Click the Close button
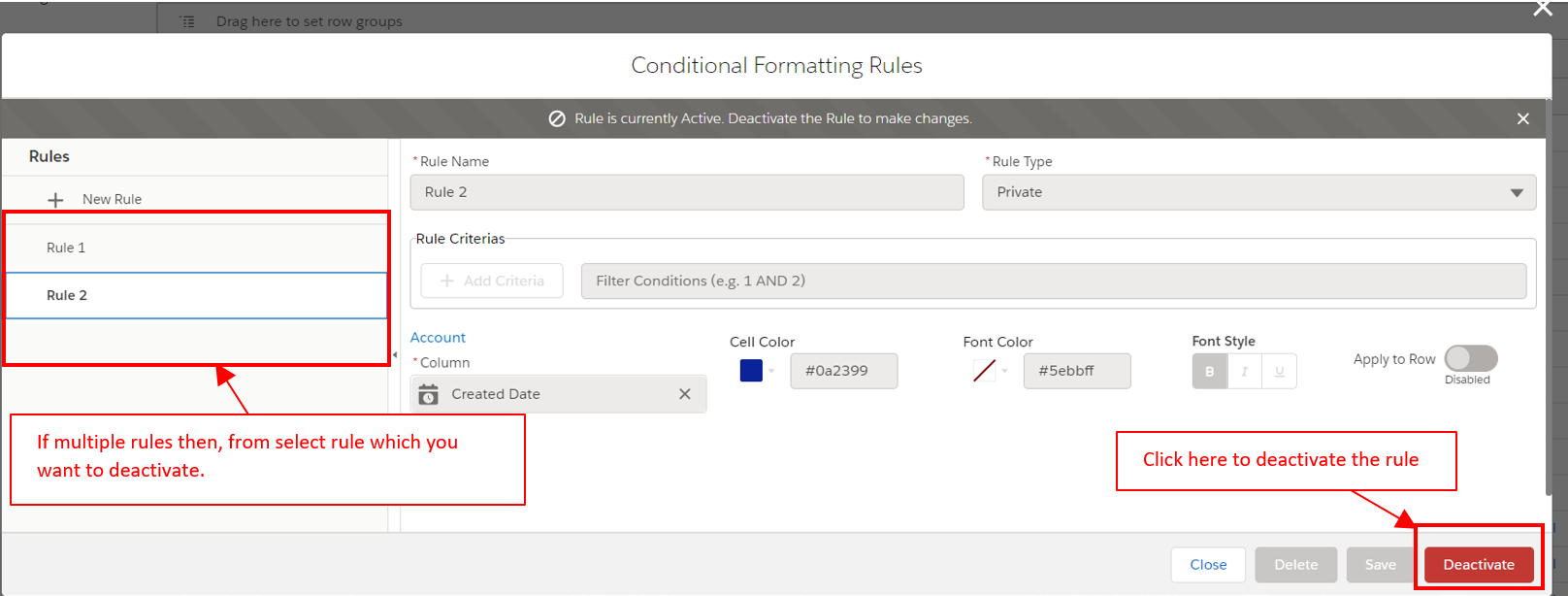The height and width of the screenshot is (596, 1568). tap(1208, 564)
